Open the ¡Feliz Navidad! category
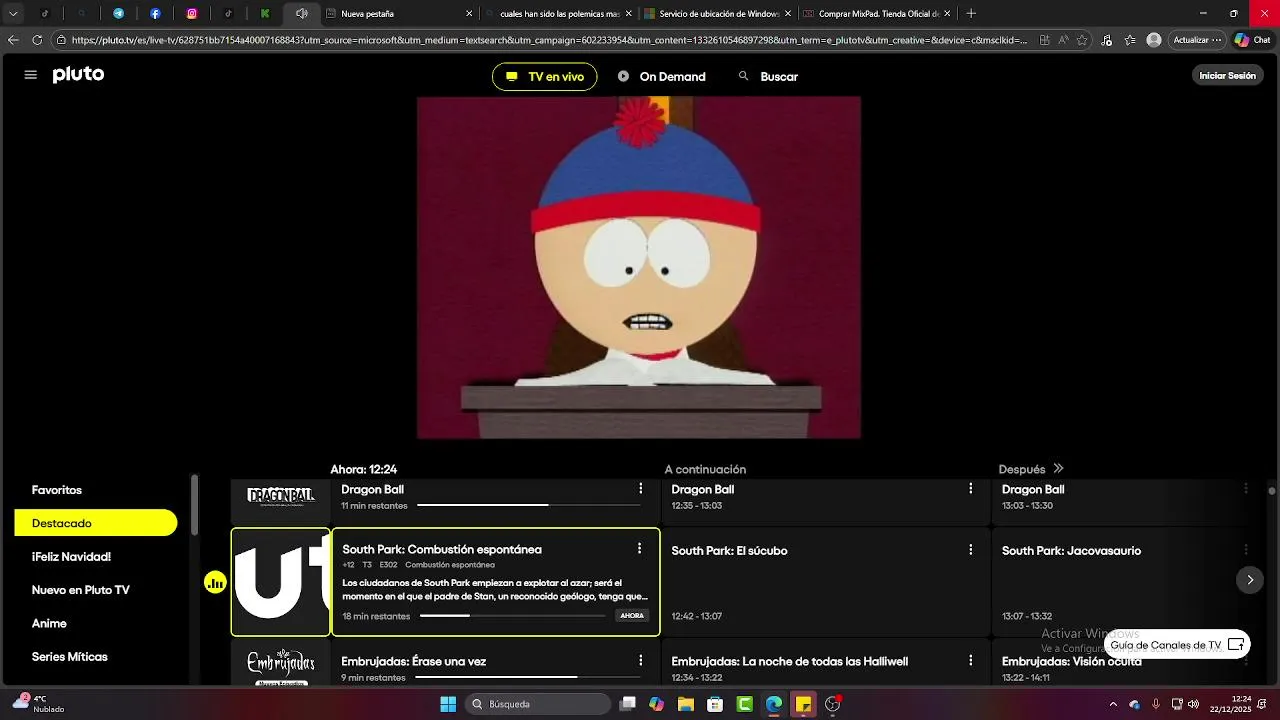 point(71,557)
